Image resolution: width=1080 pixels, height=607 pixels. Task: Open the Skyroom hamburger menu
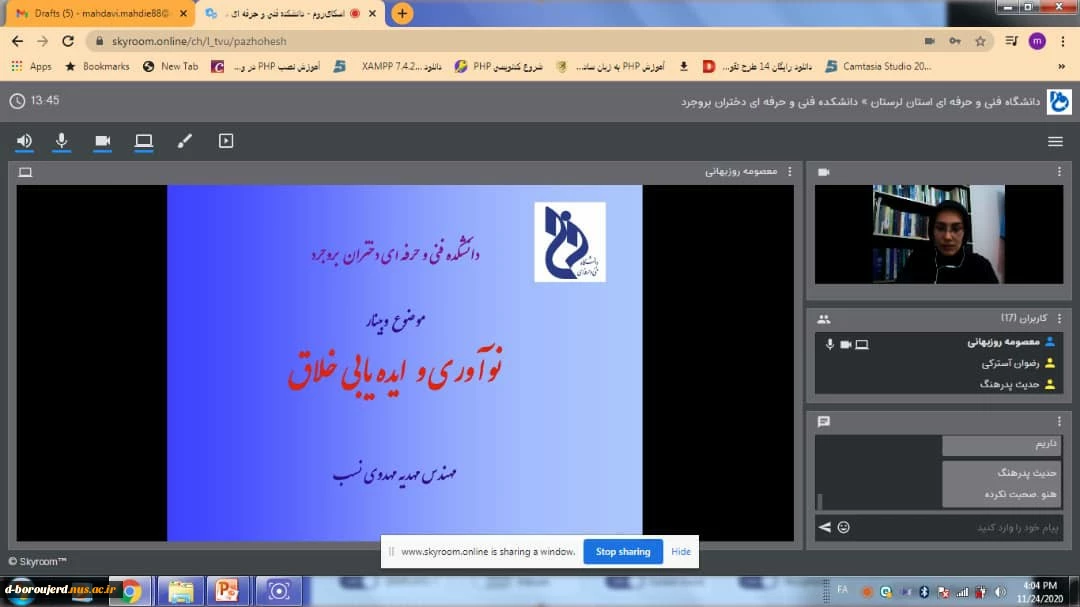click(1055, 141)
